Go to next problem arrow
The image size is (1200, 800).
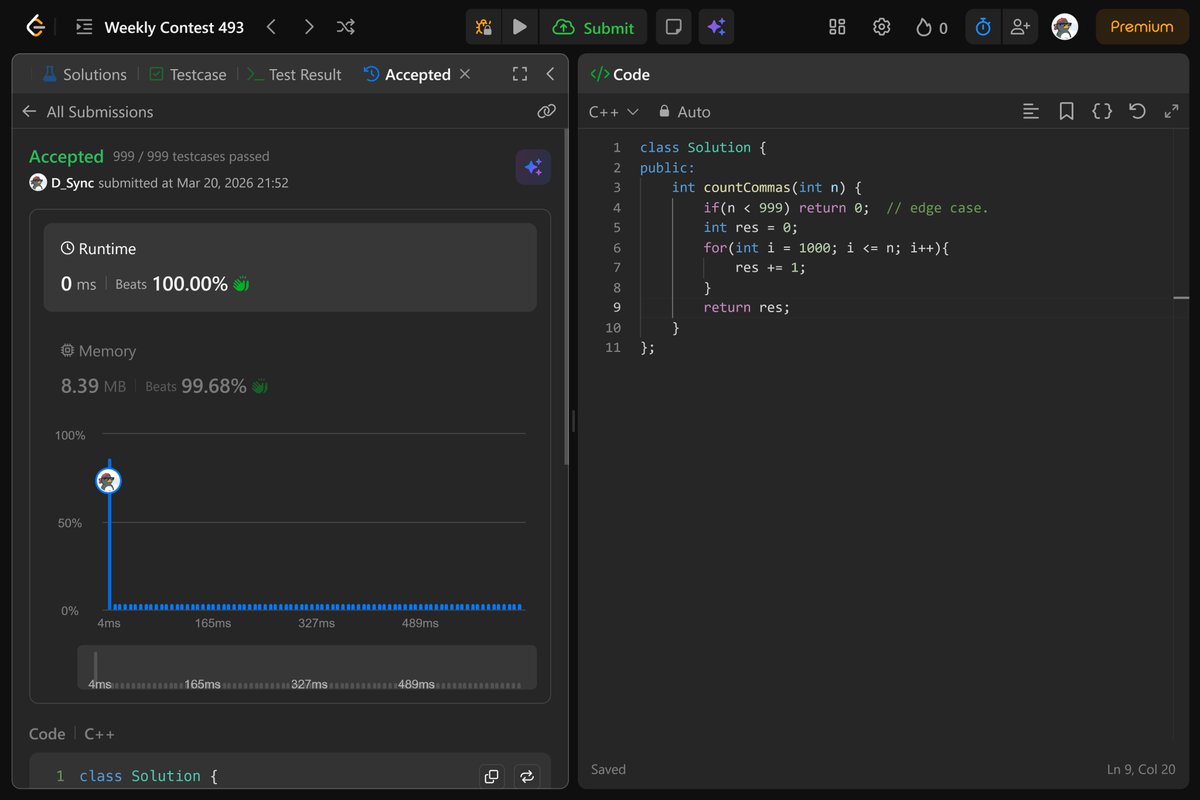pyautogui.click(x=309, y=27)
